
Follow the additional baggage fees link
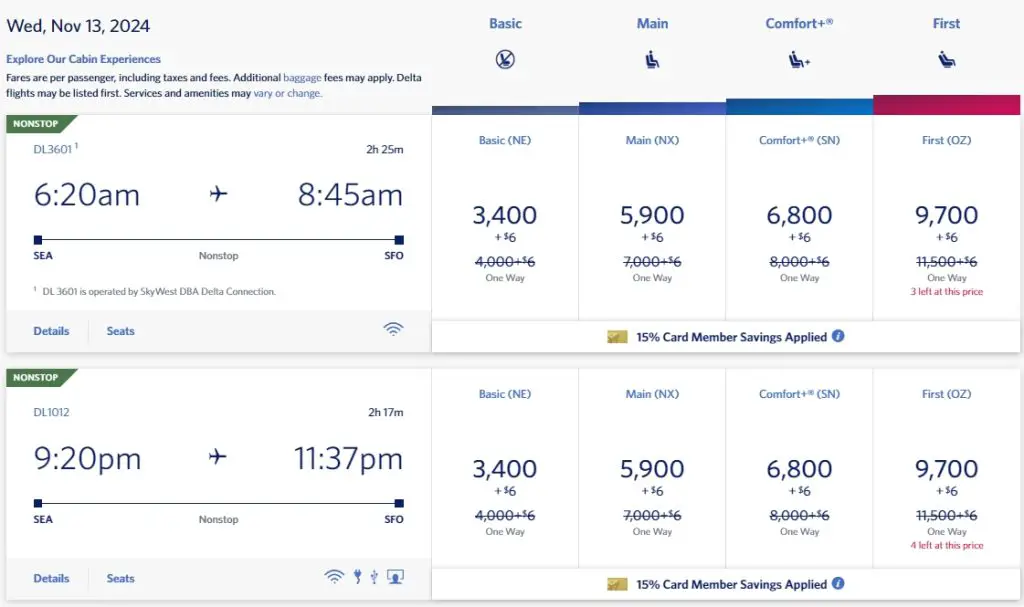(302, 77)
